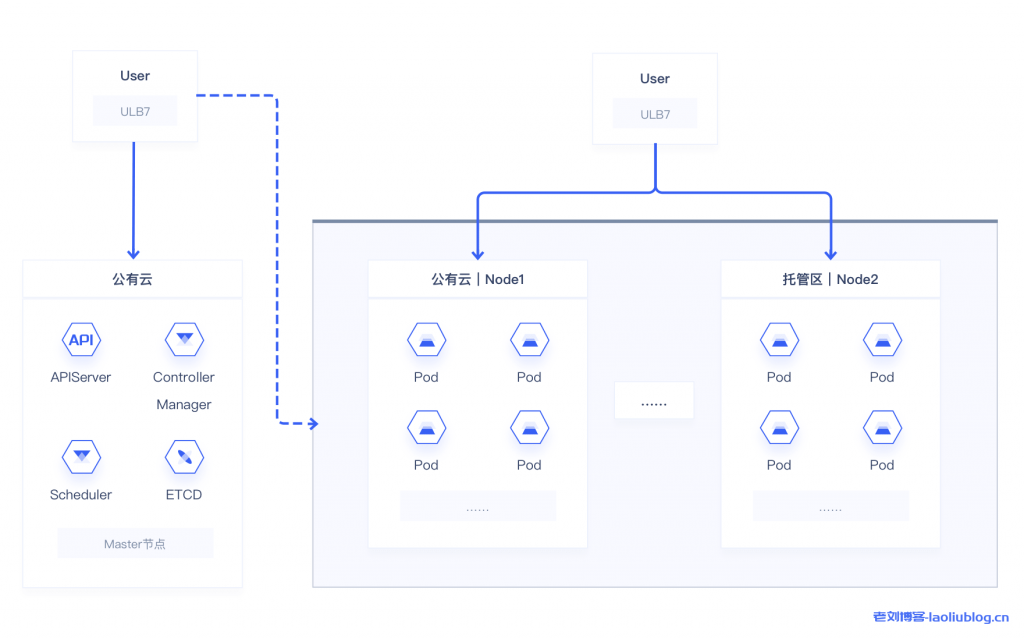
Task: Select the top-right Pod icon in Node1
Action: 529,340
